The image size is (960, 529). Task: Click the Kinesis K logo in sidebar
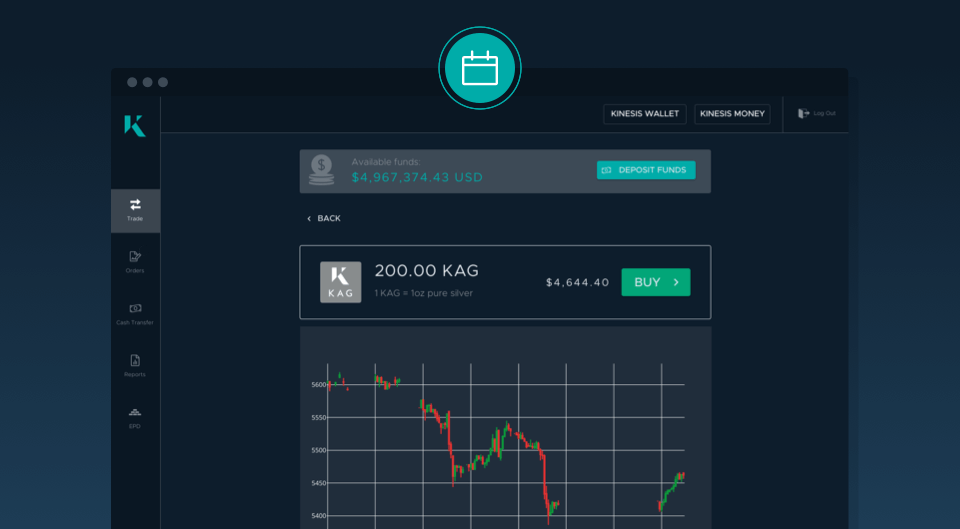[135, 126]
